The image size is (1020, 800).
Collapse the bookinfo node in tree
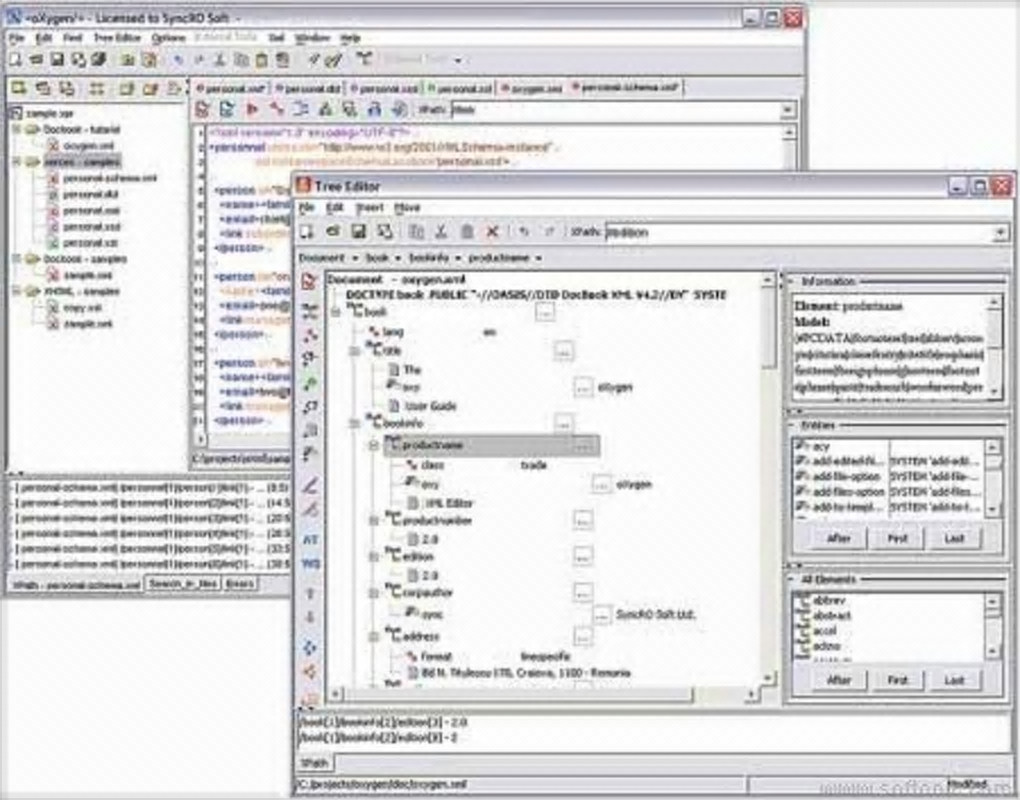click(x=355, y=423)
